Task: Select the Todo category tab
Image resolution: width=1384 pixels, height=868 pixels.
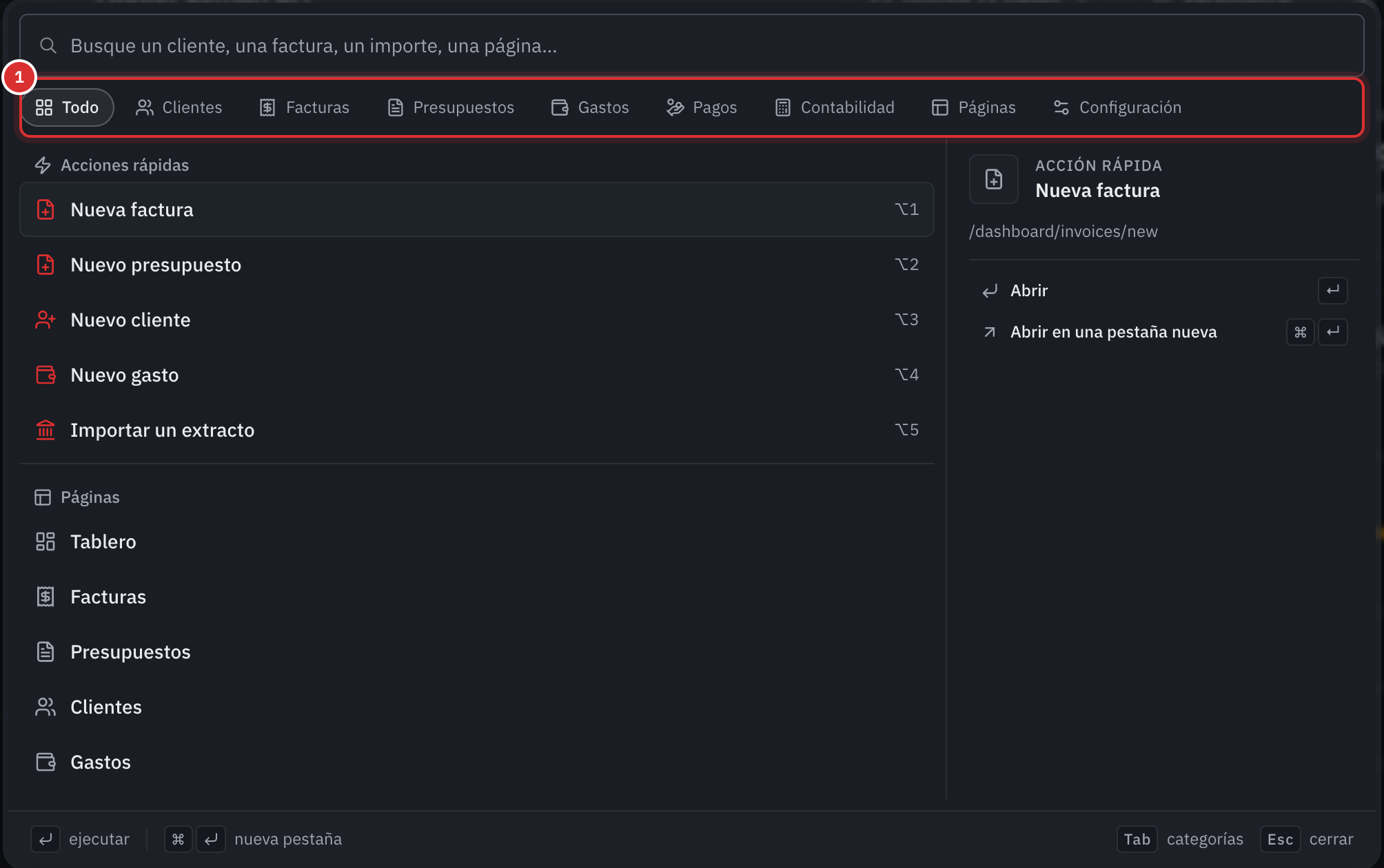Action: (x=68, y=107)
